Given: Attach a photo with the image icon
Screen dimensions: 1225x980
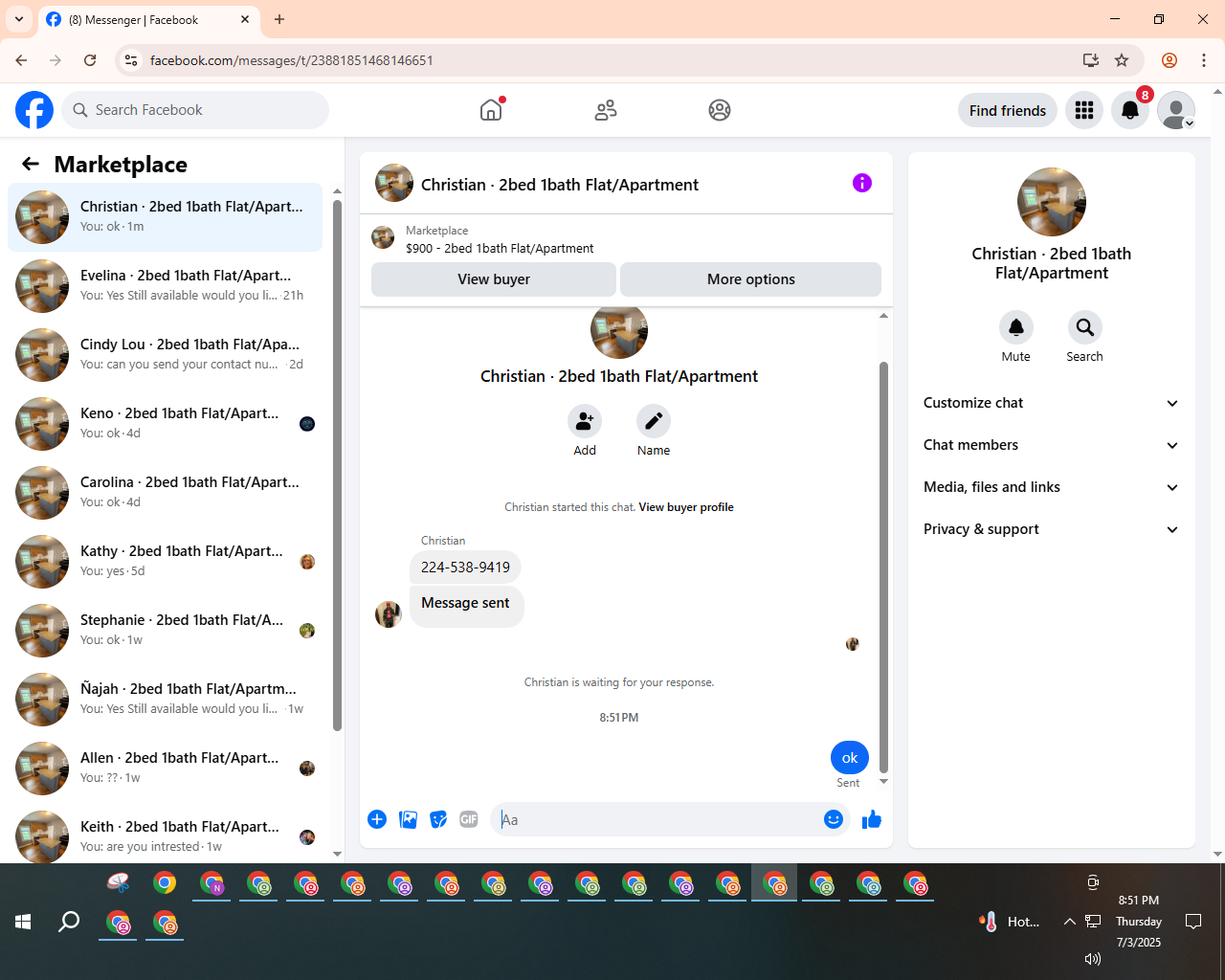Looking at the screenshot, I should (x=409, y=819).
